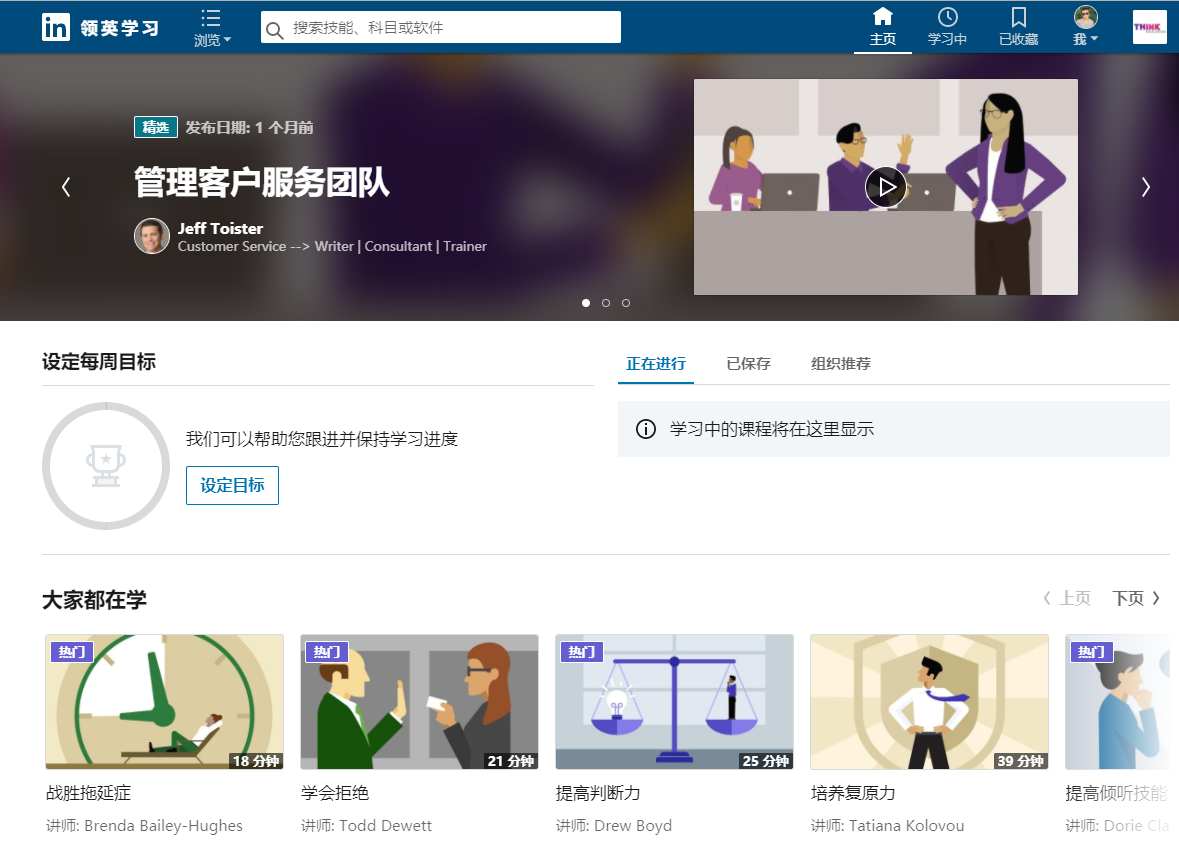Click the 学会拒绝 title link
The image size is (1179, 863).
coord(335,793)
